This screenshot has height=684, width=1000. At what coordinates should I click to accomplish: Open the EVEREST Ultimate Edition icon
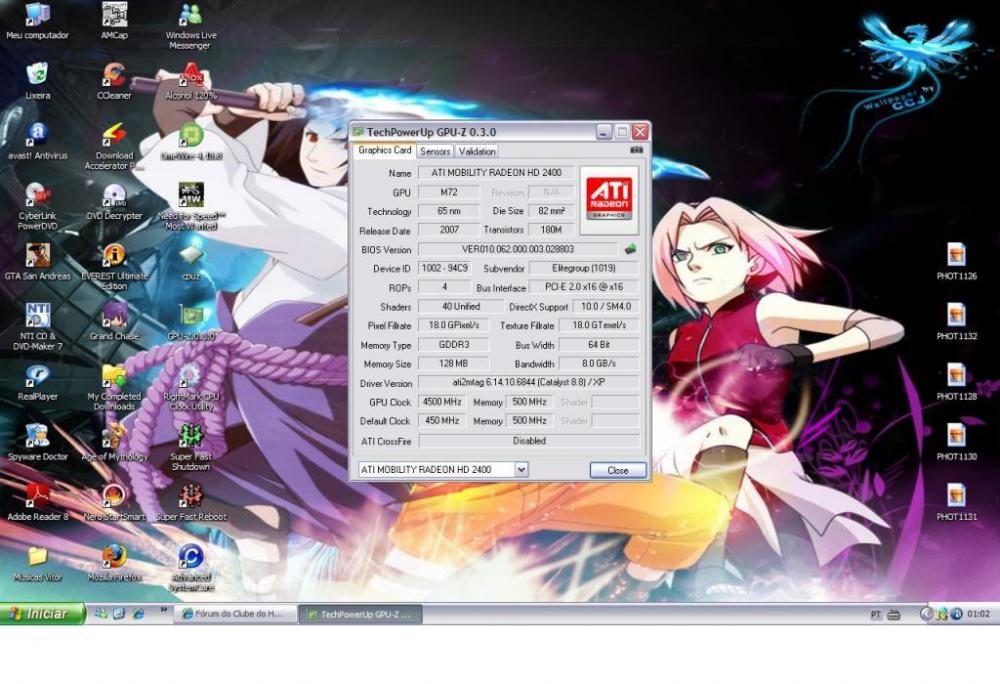pos(114,256)
